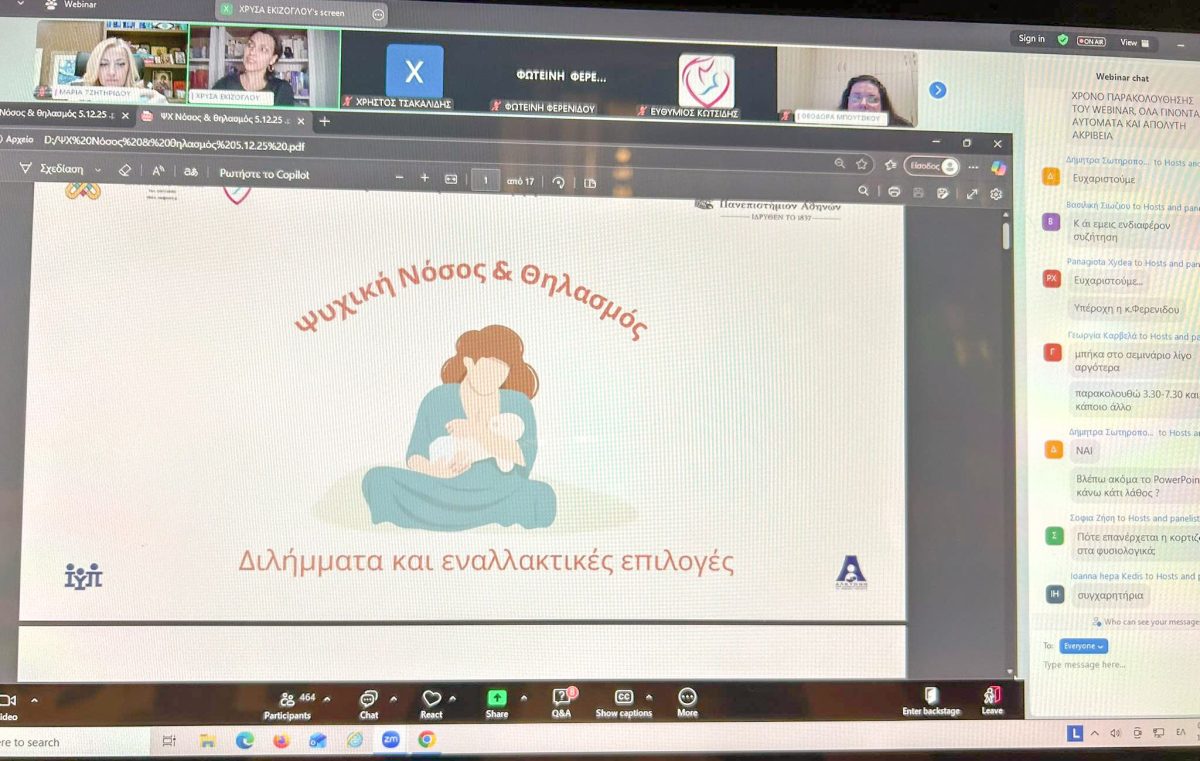Open a new browser tab
The image size is (1200, 761).
coord(324,121)
